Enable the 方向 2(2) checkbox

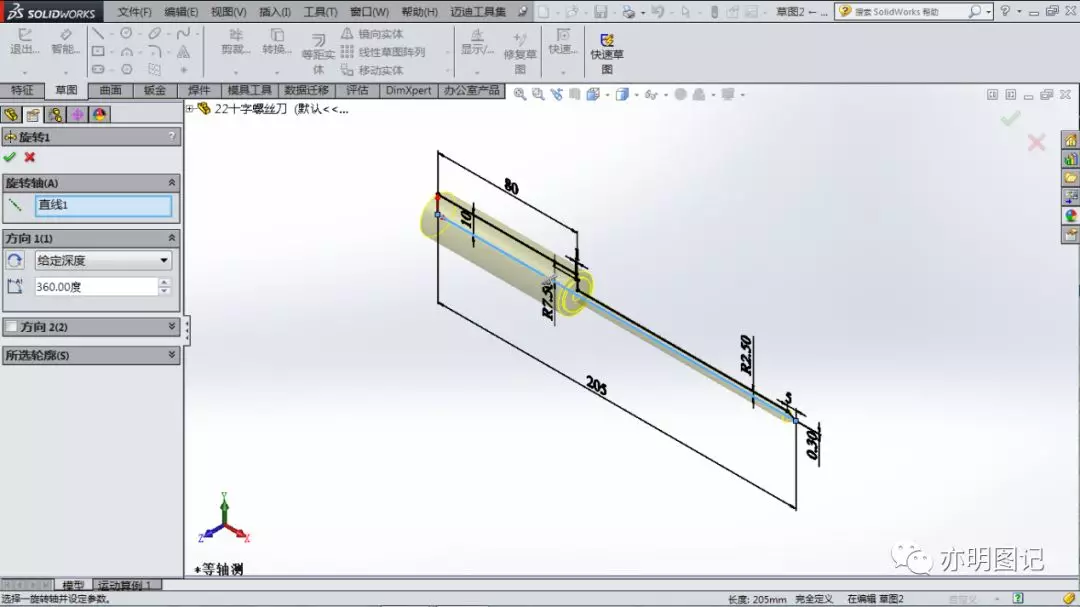point(12,327)
